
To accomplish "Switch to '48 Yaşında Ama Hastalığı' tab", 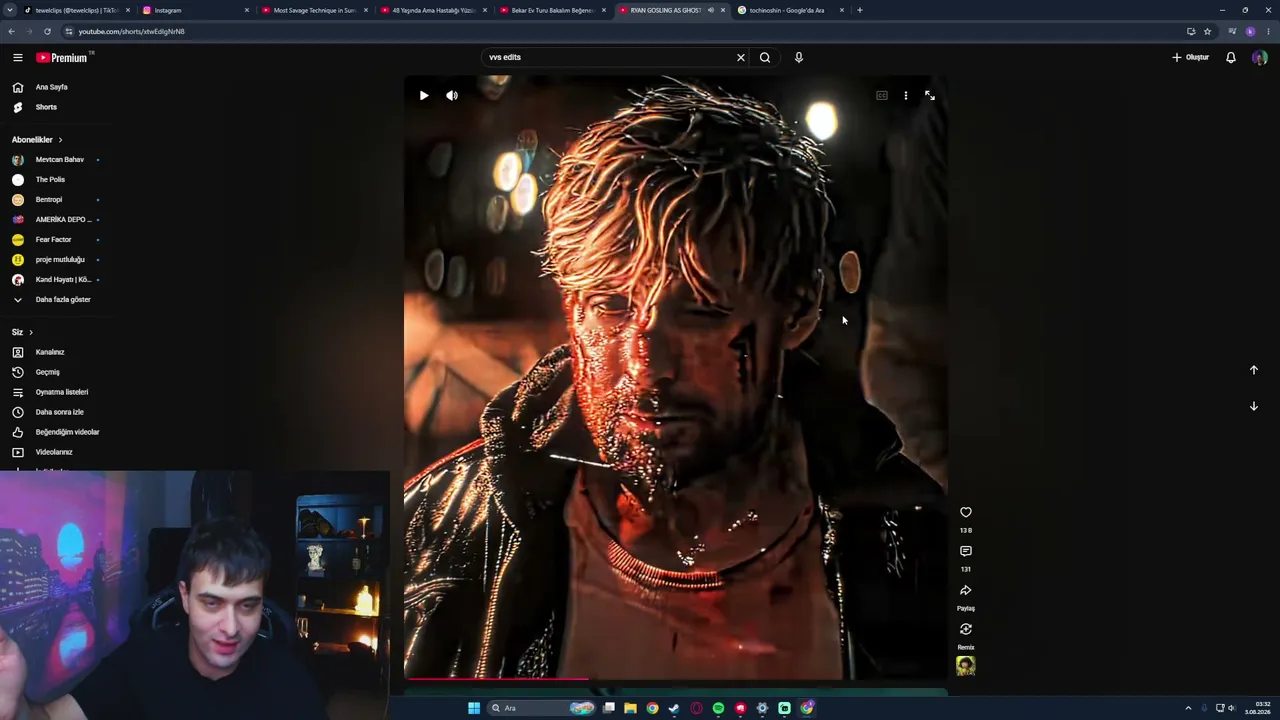I will pyautogui.click(x=433, y=10).
